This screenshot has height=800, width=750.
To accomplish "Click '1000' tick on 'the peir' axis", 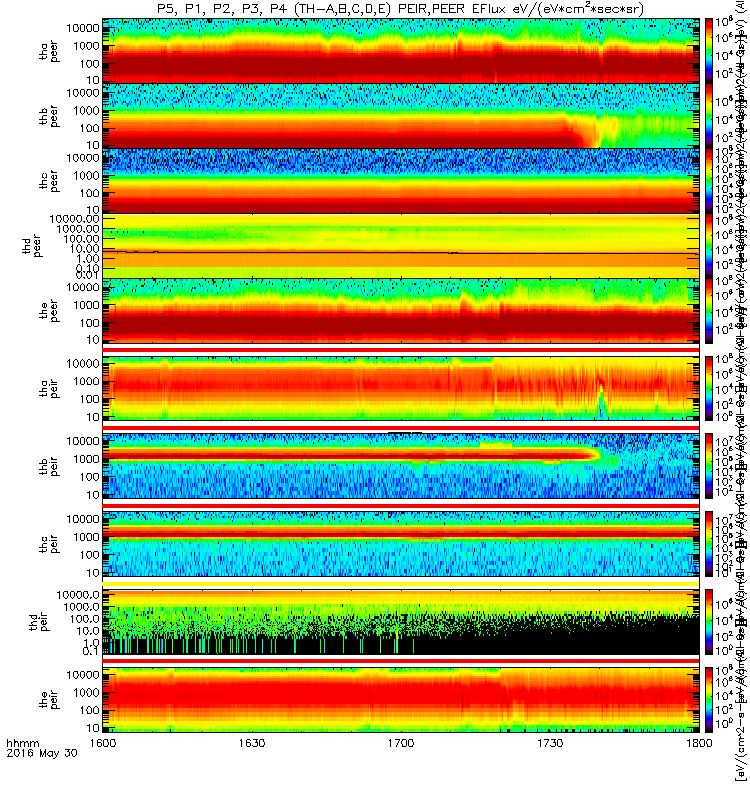I will click(x=87, y=692).
